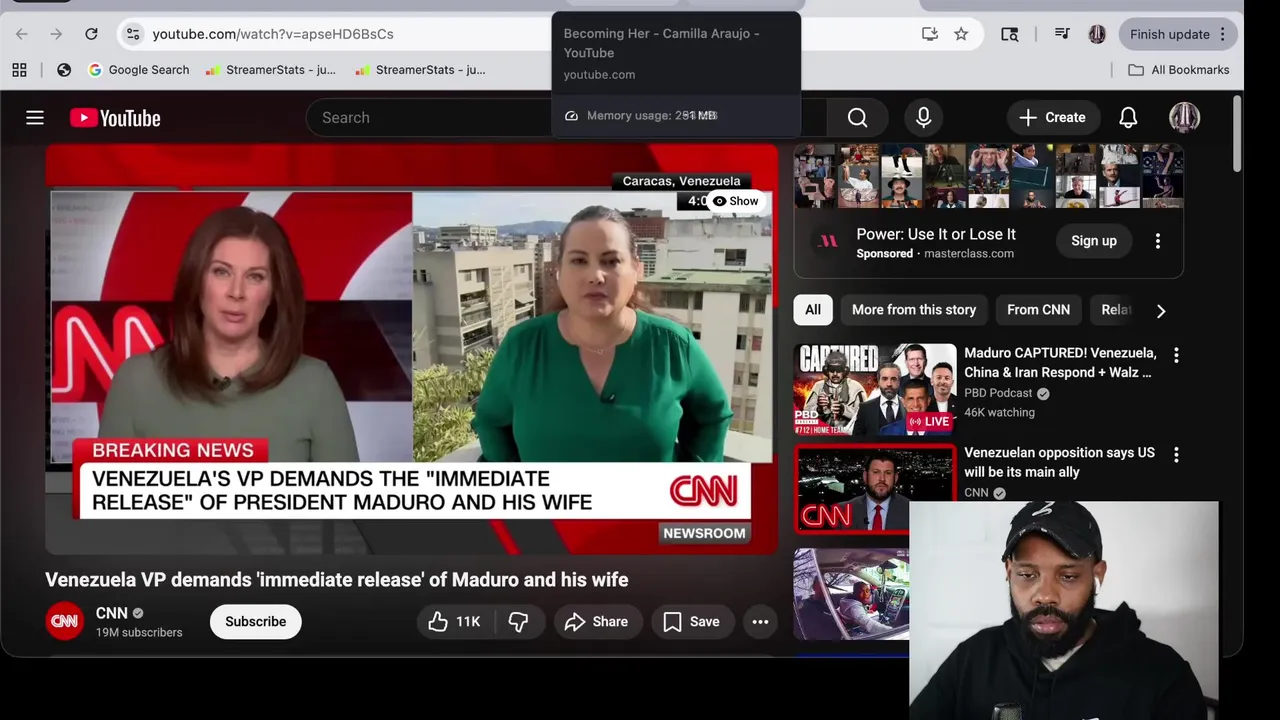The height and width of the screenshot is (720, 1280).
Task: Select the All filter chip
Action: click(813, 310)
